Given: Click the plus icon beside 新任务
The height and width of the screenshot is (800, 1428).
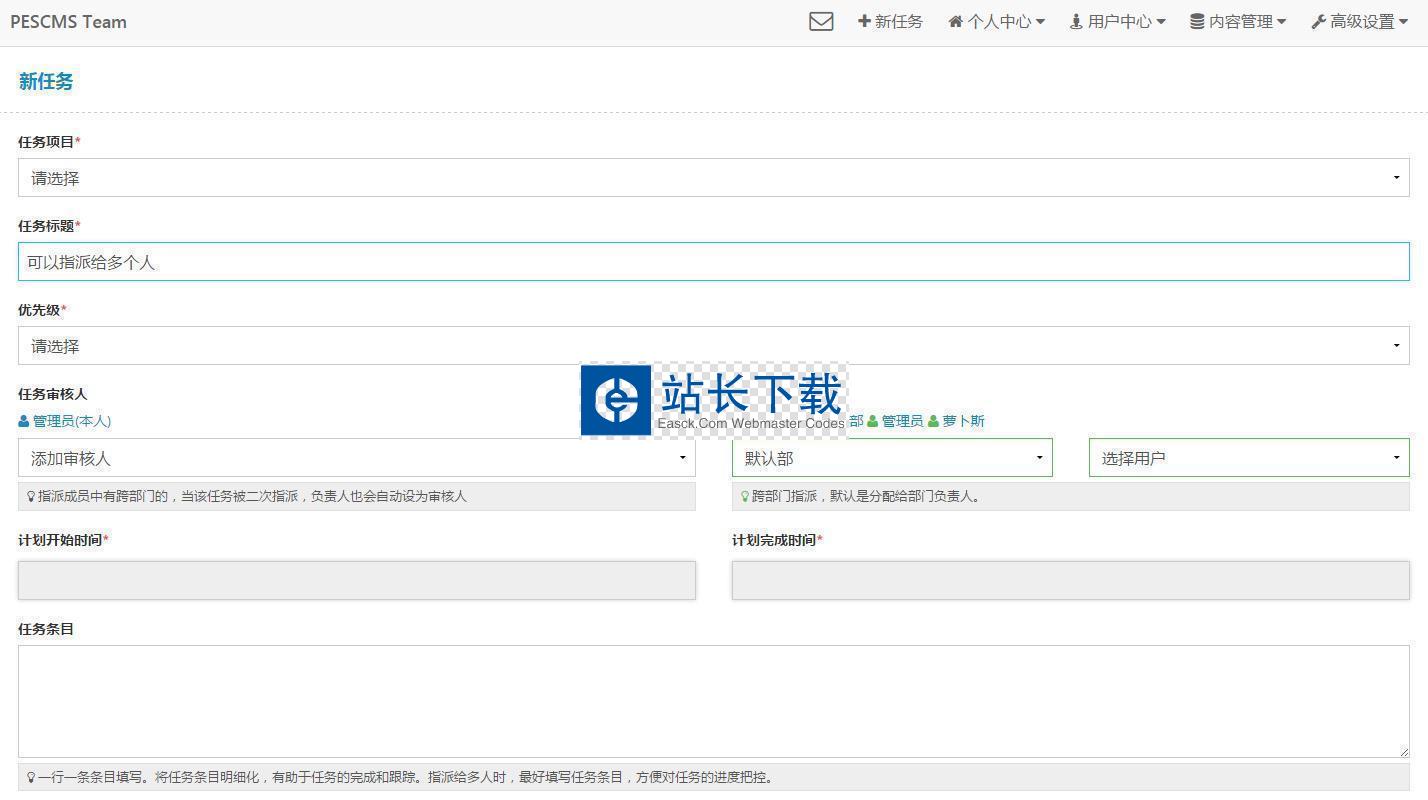Looking at the screenshot, I should pos(864,21).
